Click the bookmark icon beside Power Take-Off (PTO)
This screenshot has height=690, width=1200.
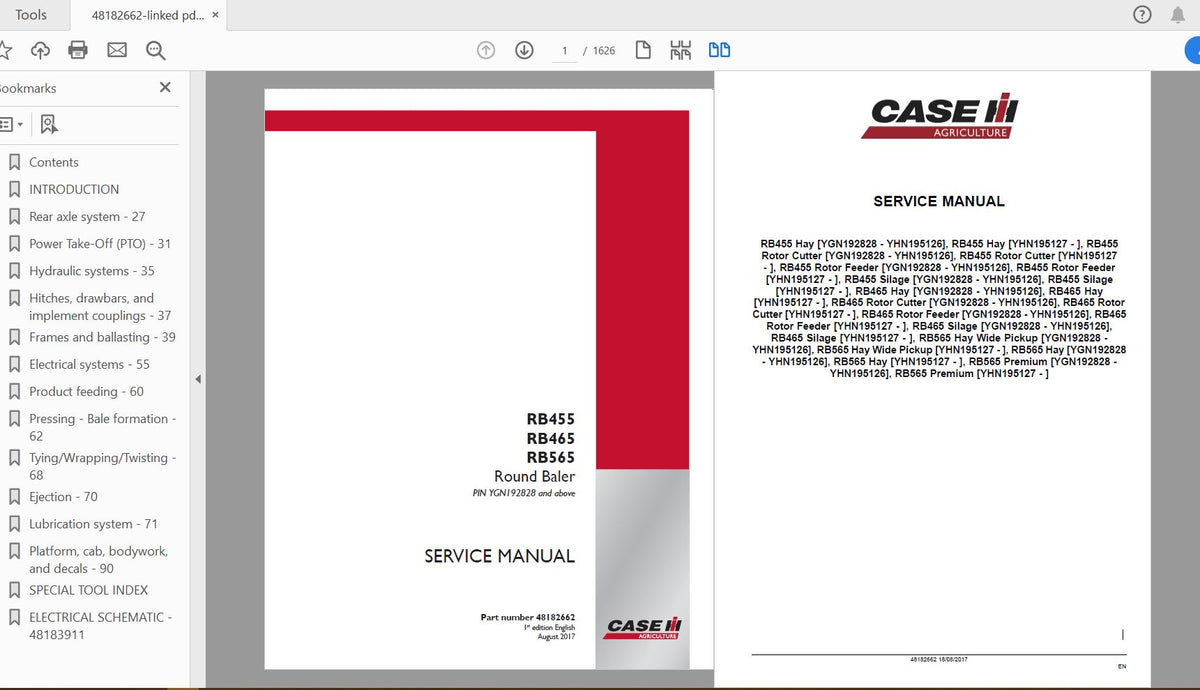14,243
